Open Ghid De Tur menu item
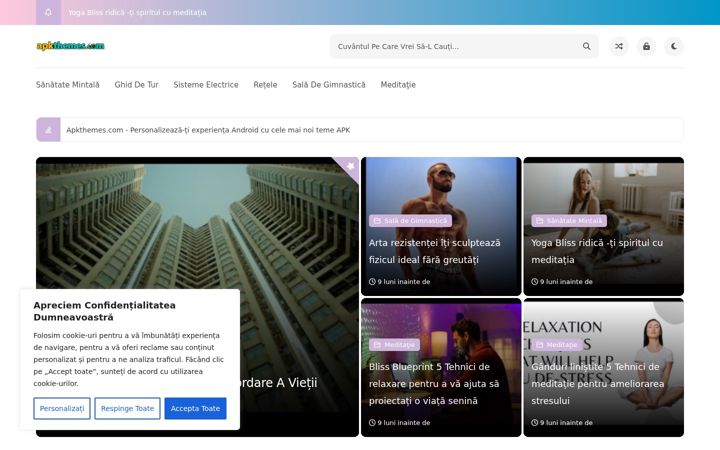Image resolution: width=720 pixels, height=450 pixels. [x=136, y=85]
